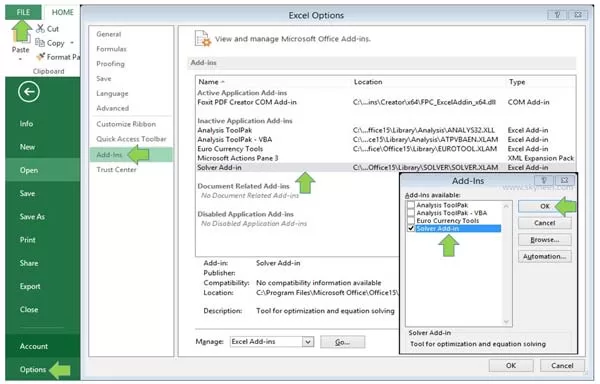Click the Copy icon
This screenshot has width=600, height=384.
click(40, 42)
